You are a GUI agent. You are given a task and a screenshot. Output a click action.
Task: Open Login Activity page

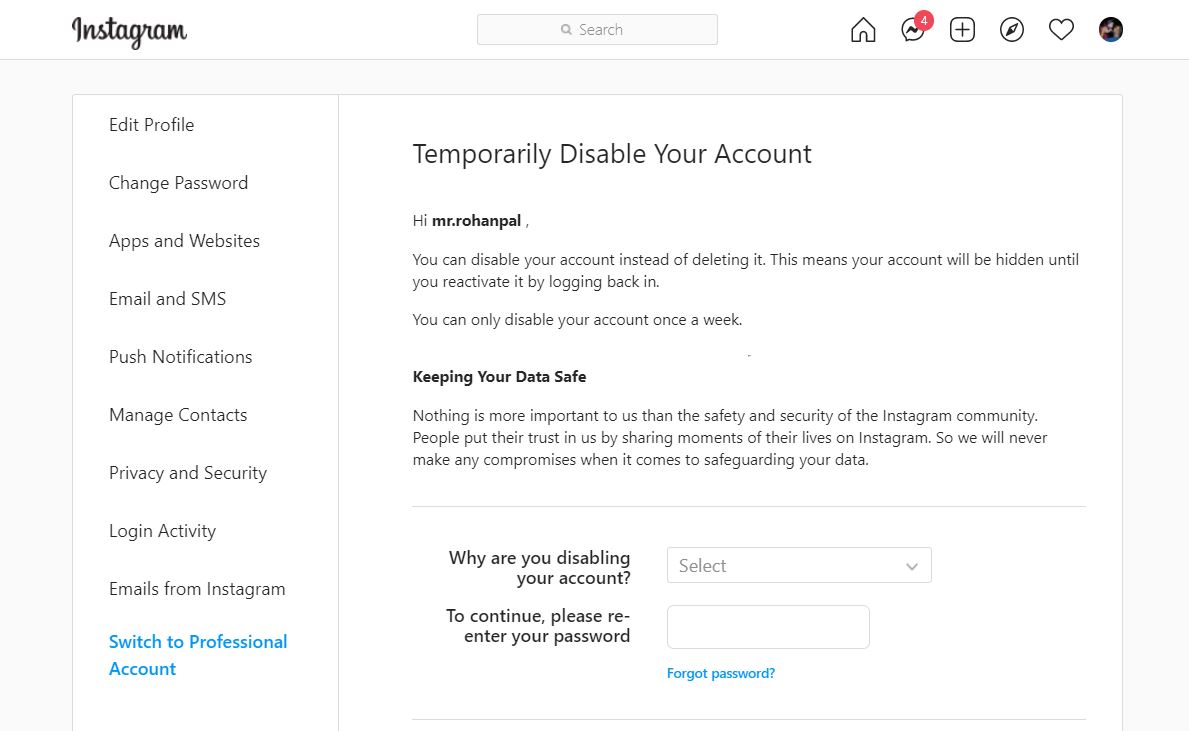162,531
